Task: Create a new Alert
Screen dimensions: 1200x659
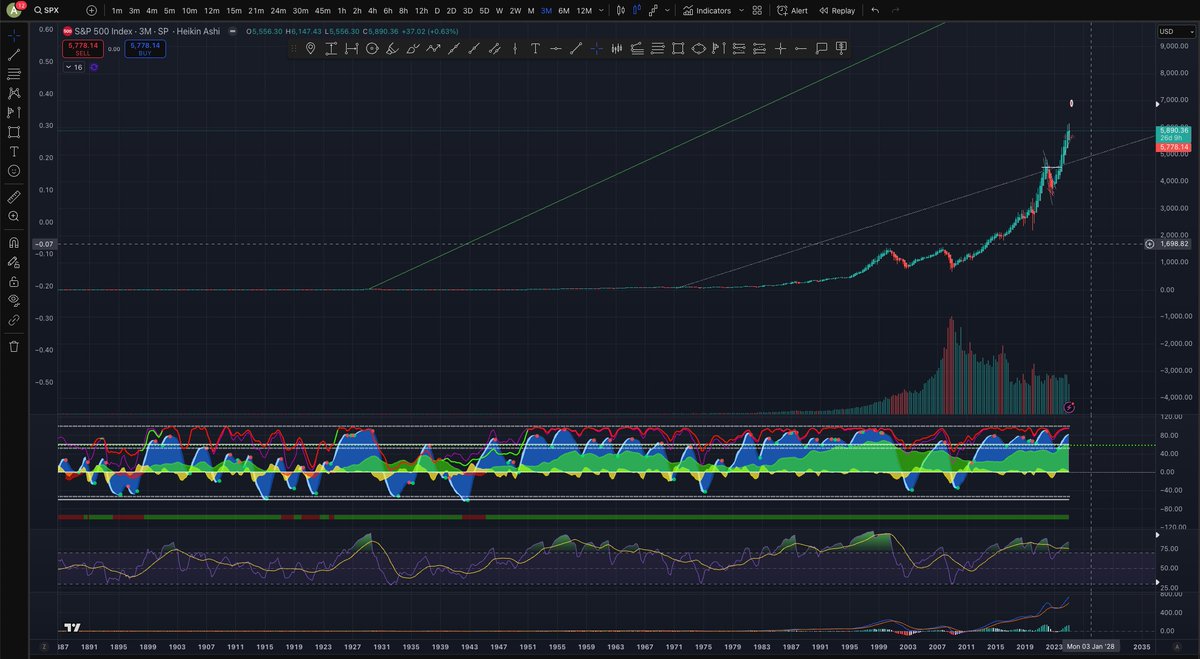Action: pos(792,10)
